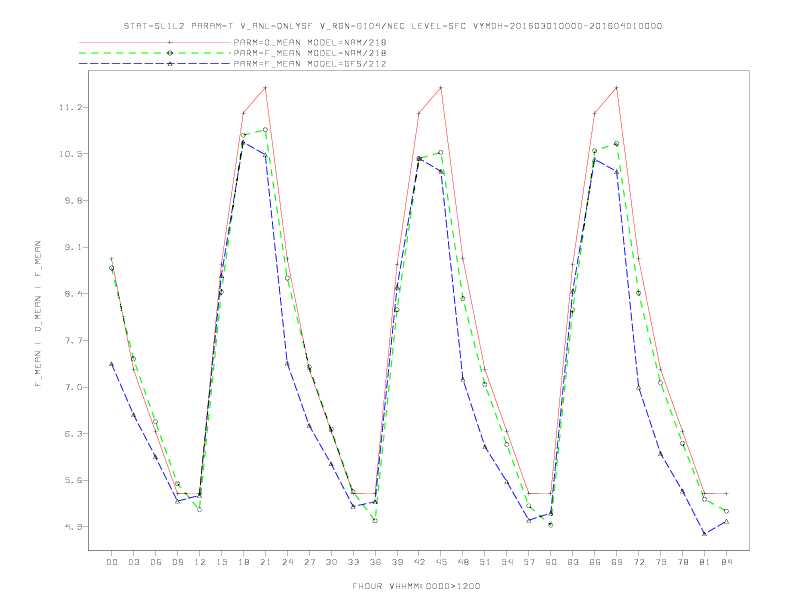Click forecast hour label 69 on x-axis
The image size is (792, 612).
[x=617, y=562]
